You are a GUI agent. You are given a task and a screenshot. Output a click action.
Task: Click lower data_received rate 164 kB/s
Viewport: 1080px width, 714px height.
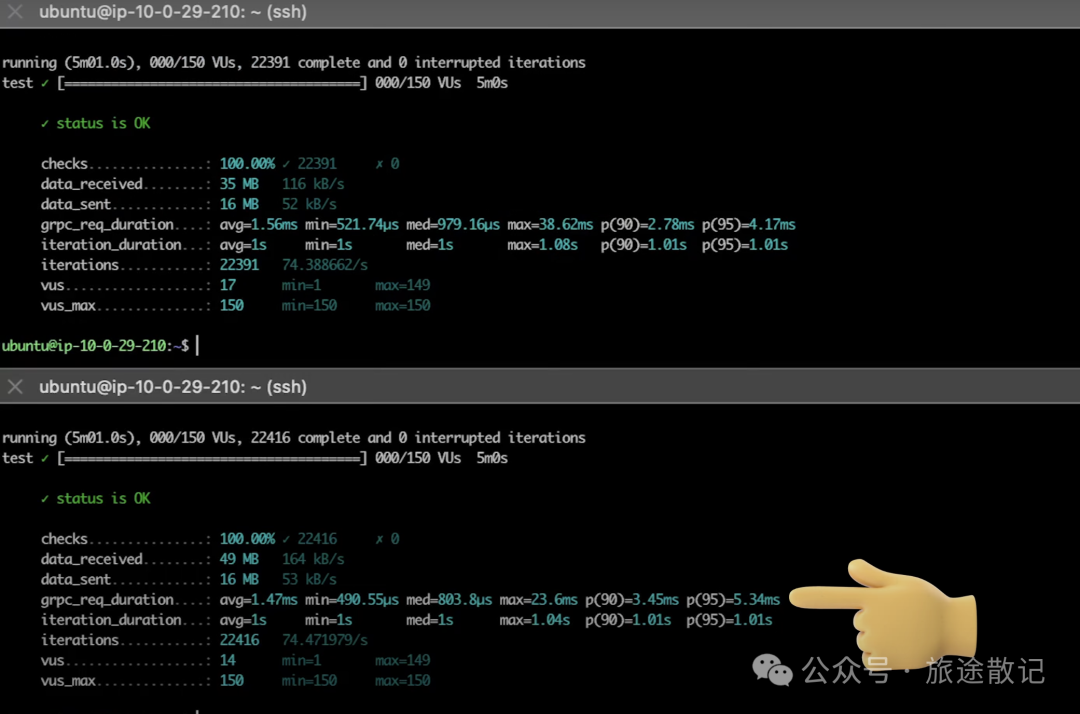[x=313, y=559]
